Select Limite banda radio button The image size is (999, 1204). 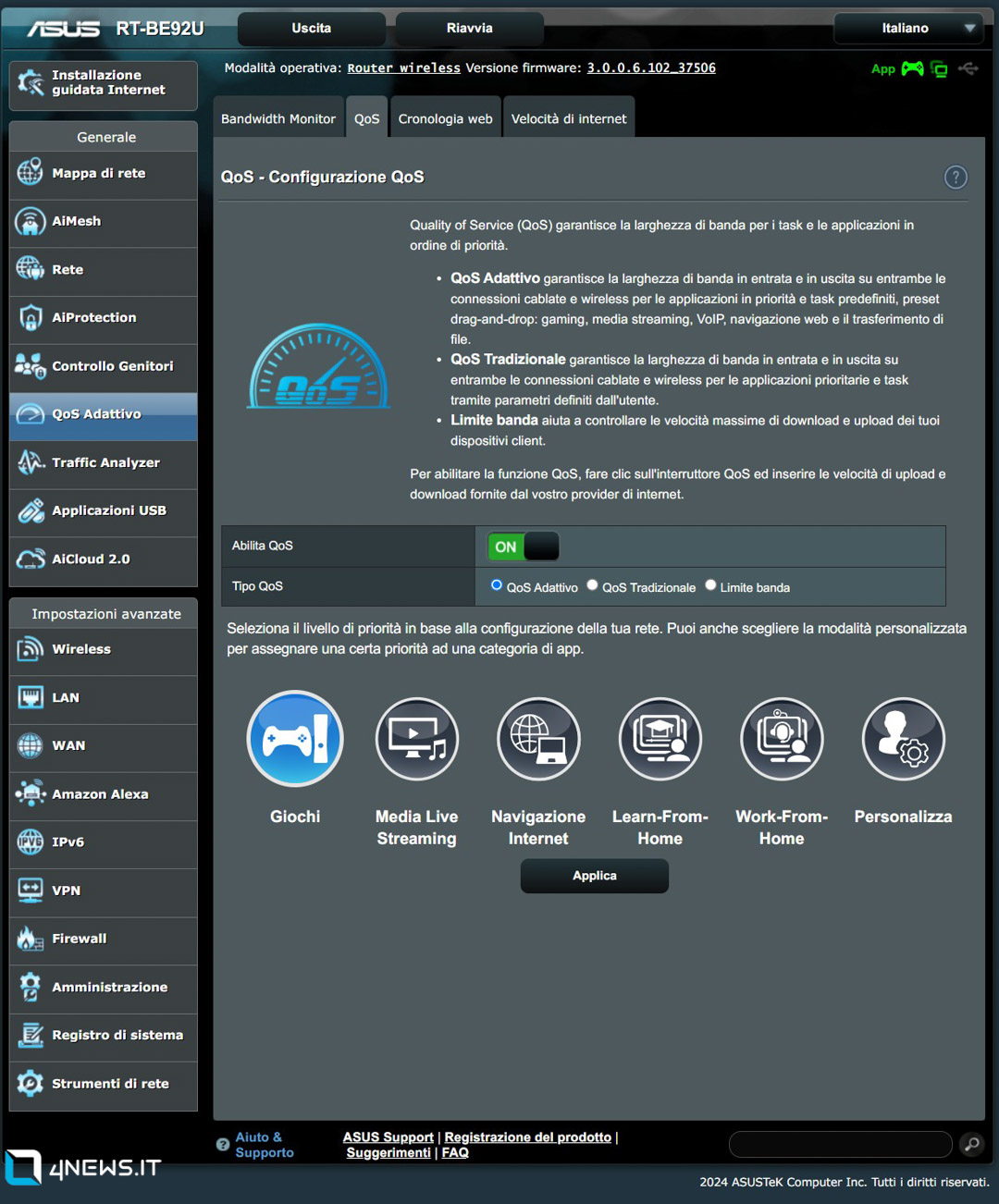coord(710,585)
